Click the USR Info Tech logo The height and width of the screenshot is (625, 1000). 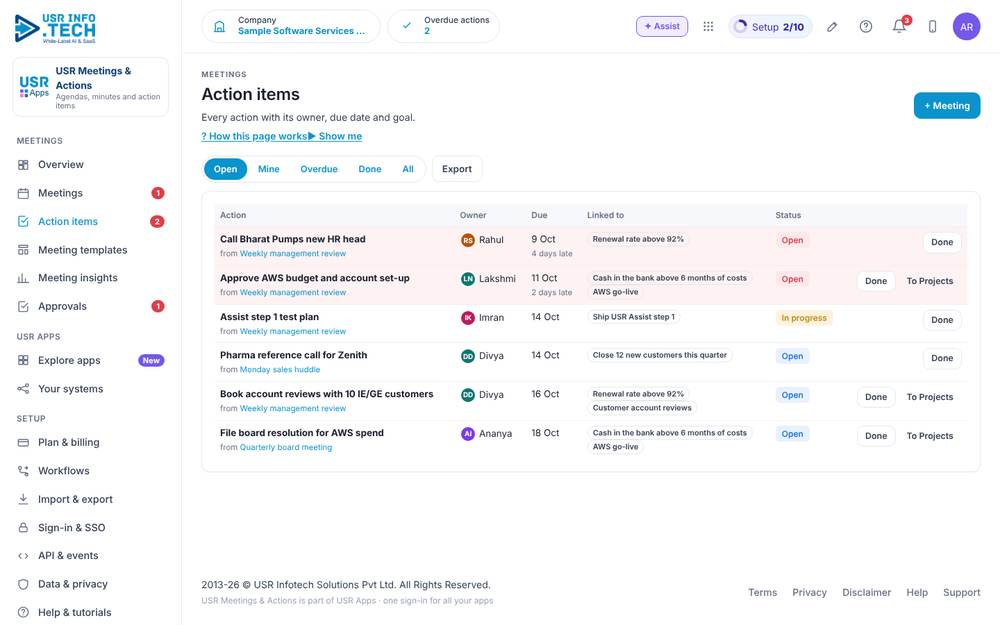coord(55,28)
